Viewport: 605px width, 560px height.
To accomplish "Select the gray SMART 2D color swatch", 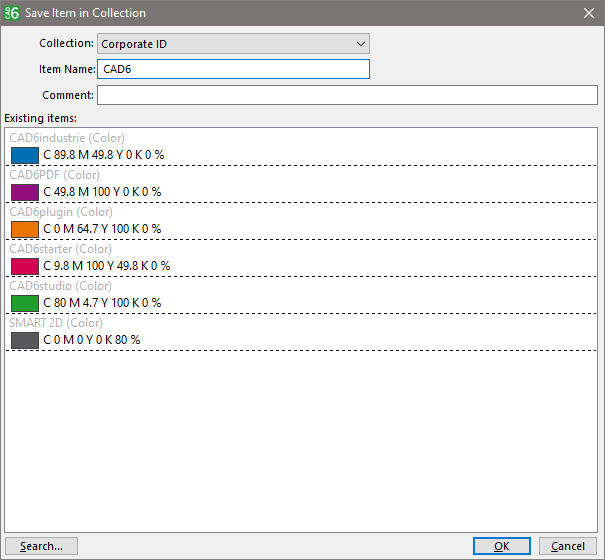I will [25, 340].
